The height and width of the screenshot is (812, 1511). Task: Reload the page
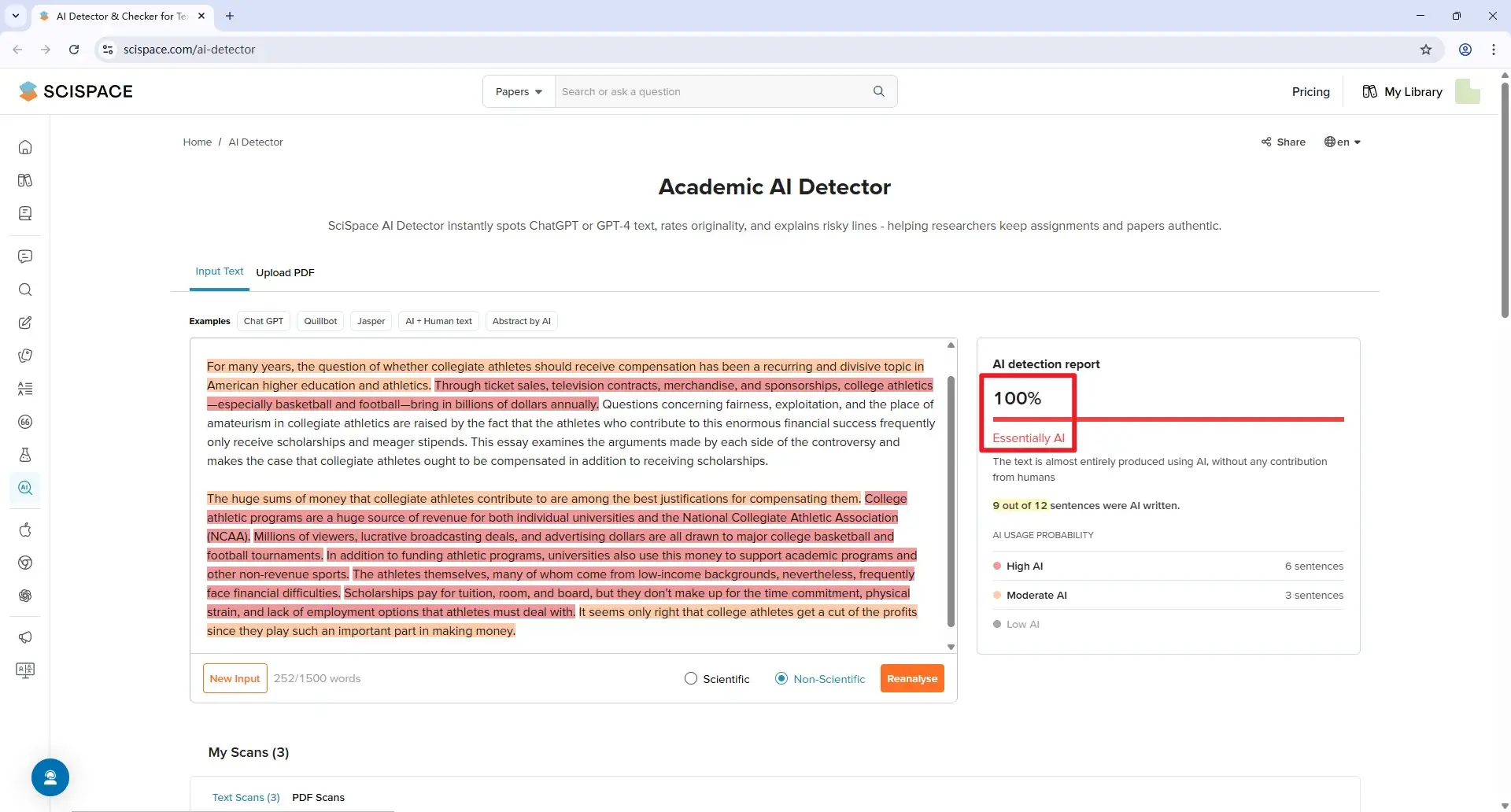pyautogui.click(x=74, y=50)
